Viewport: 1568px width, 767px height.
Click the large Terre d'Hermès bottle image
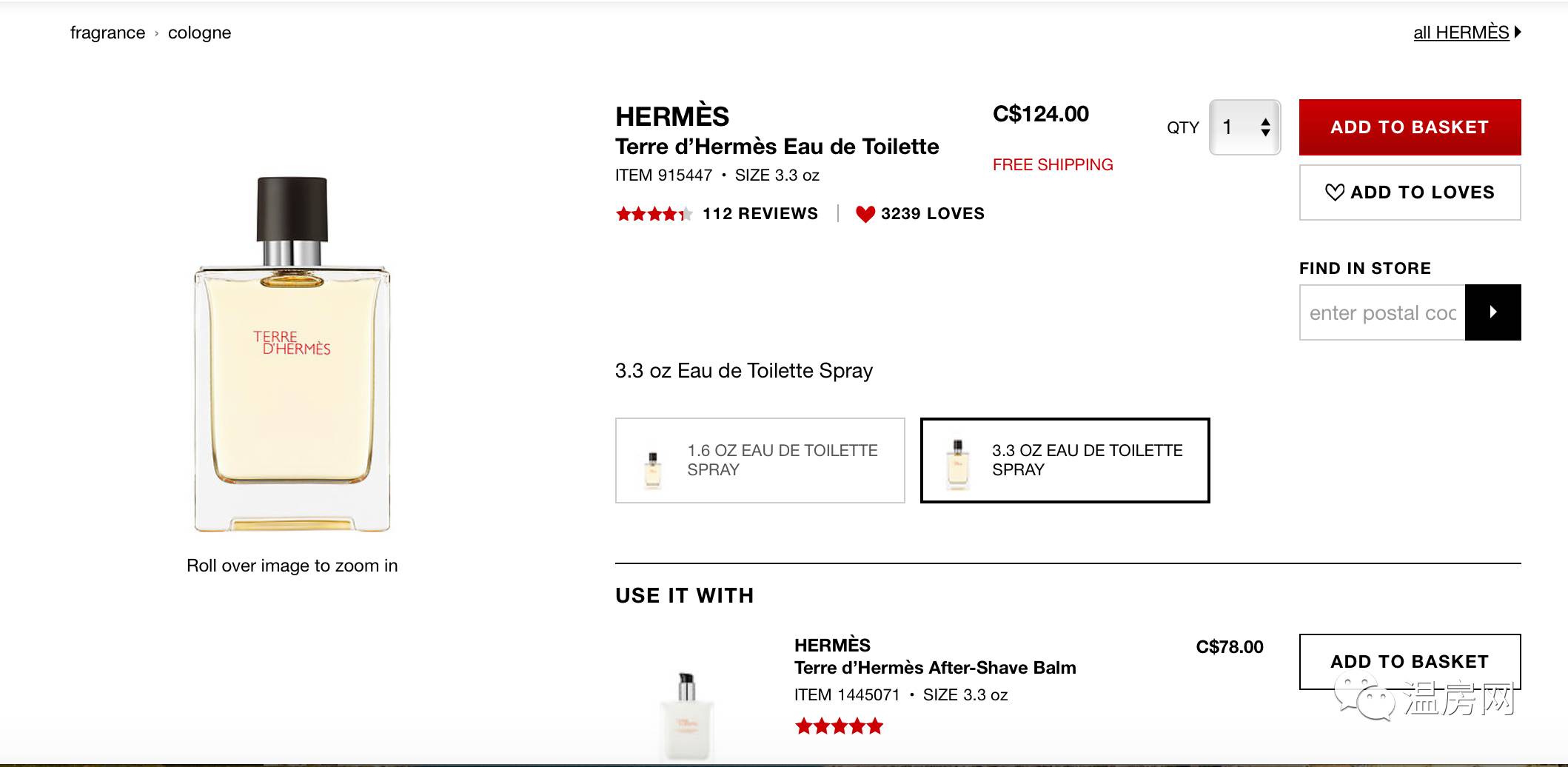coord(292,354)
